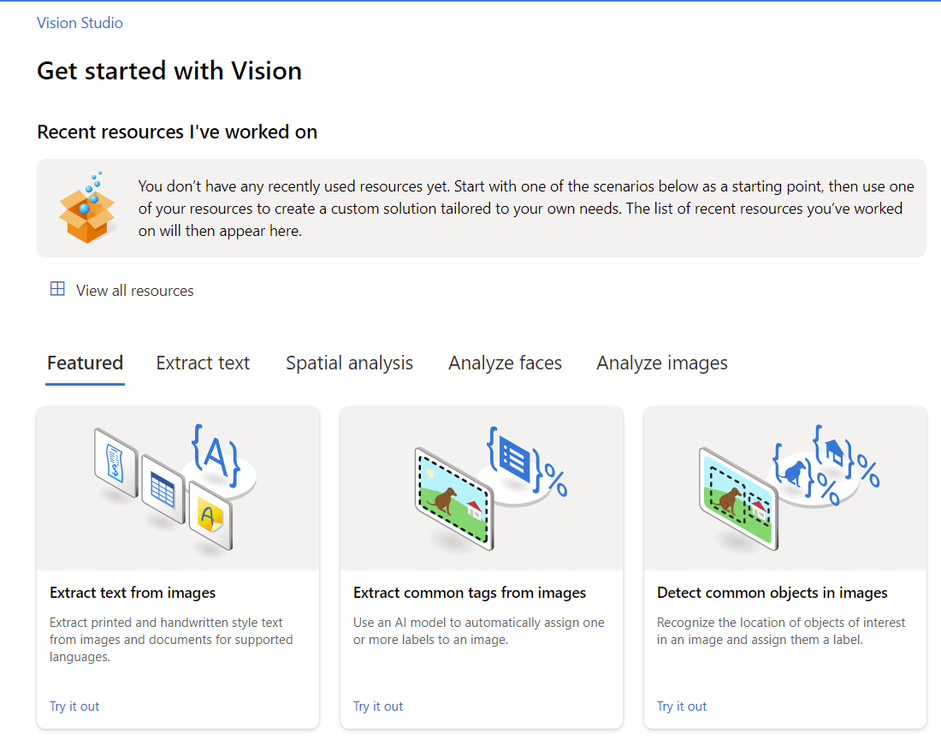Try it out for Extract common tags

coord(378,706)
